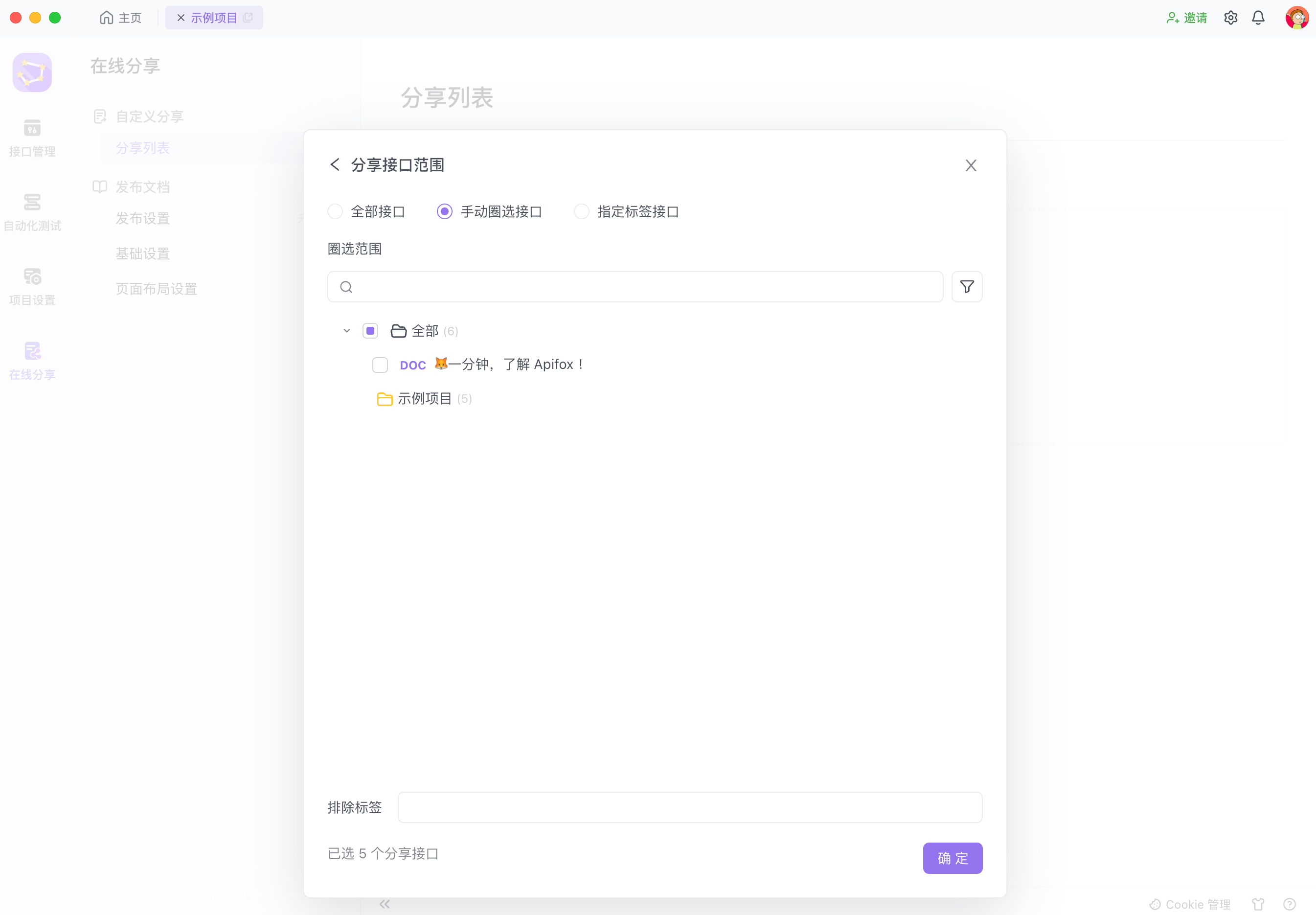
Task: Click the macOS green zoom button
Action: click(55, 18)
